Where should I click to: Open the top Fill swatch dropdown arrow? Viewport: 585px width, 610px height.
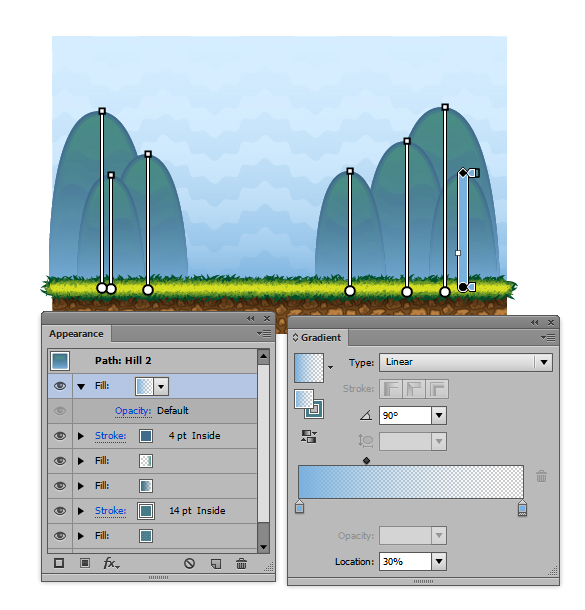[x=161, y=386]
